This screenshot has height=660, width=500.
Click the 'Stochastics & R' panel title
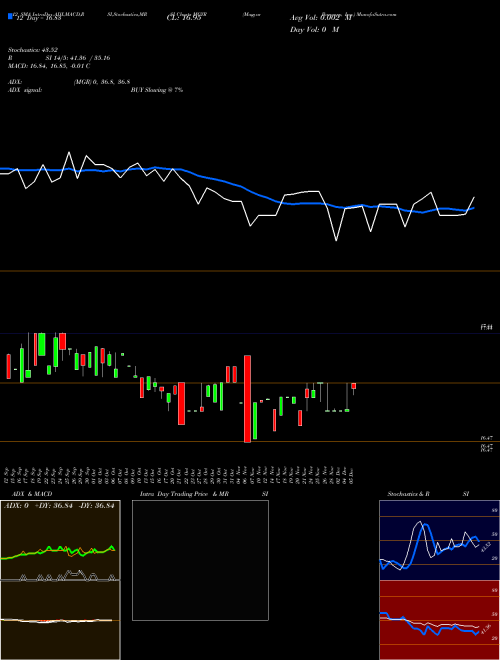[x=408, y=494]
